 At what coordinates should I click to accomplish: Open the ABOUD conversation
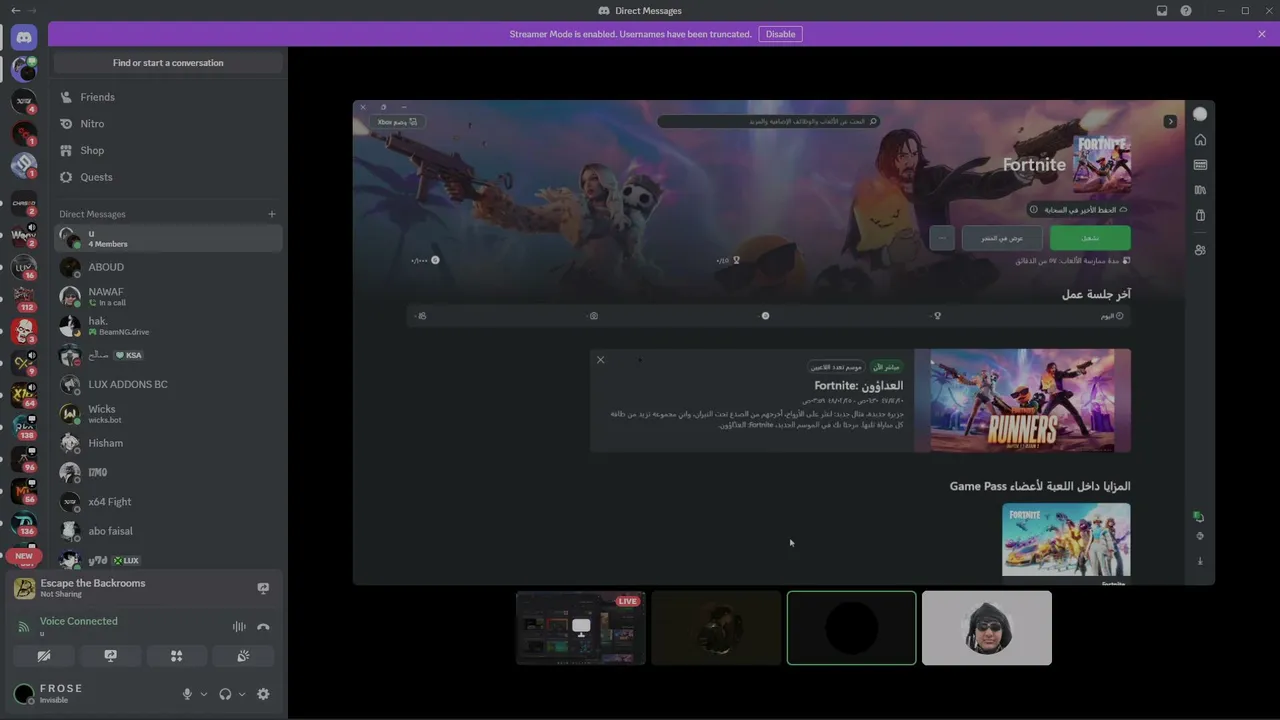(168, 267)
